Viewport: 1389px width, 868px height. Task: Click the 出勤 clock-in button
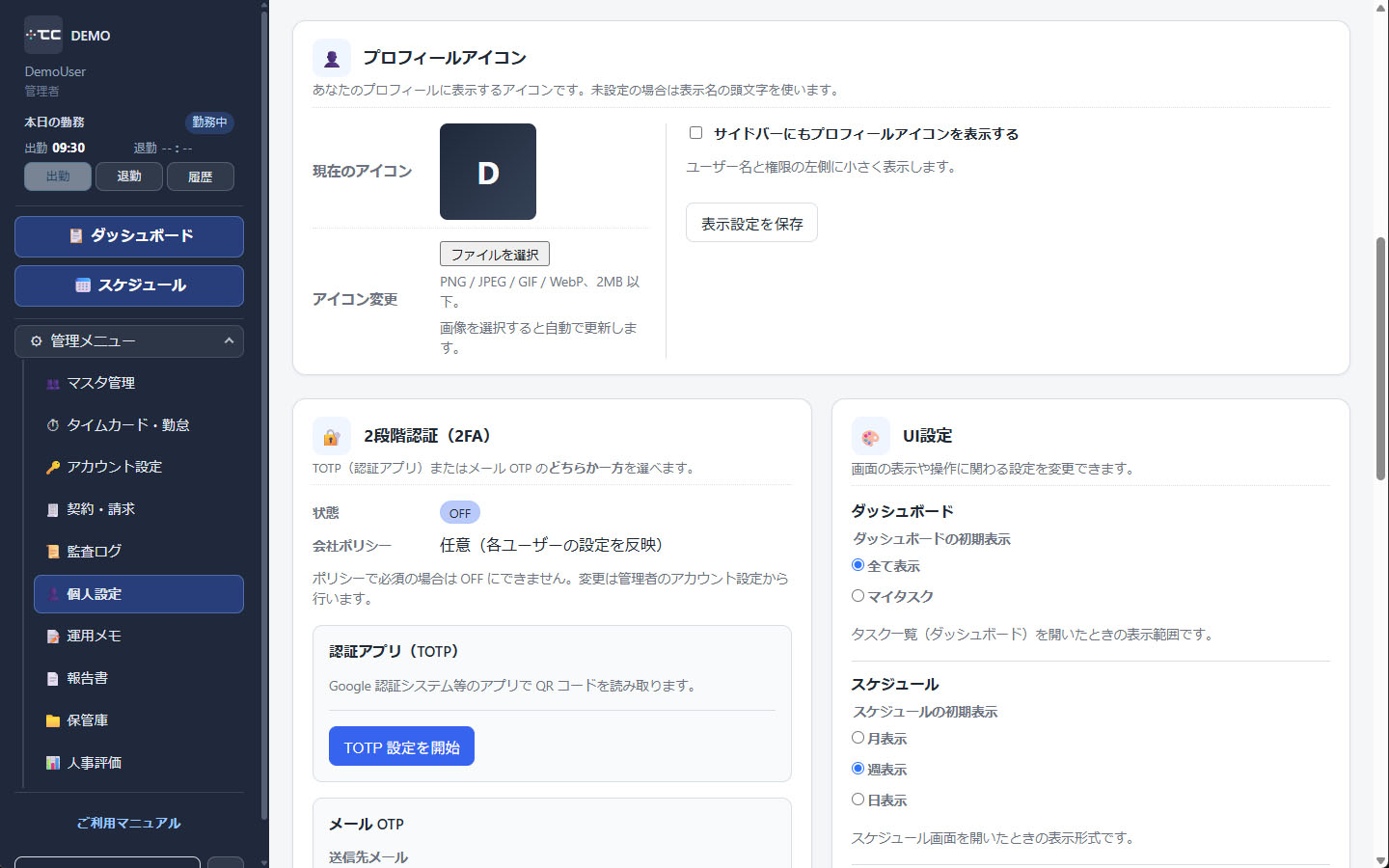(58, 176)
